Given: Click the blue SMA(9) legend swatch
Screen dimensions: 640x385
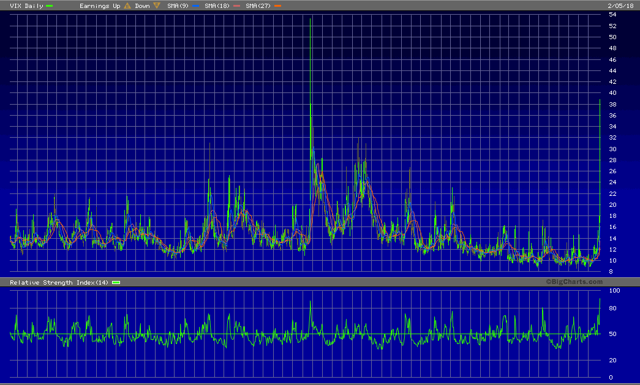Looking at the screenshot, I should click(x=196, y=6).
